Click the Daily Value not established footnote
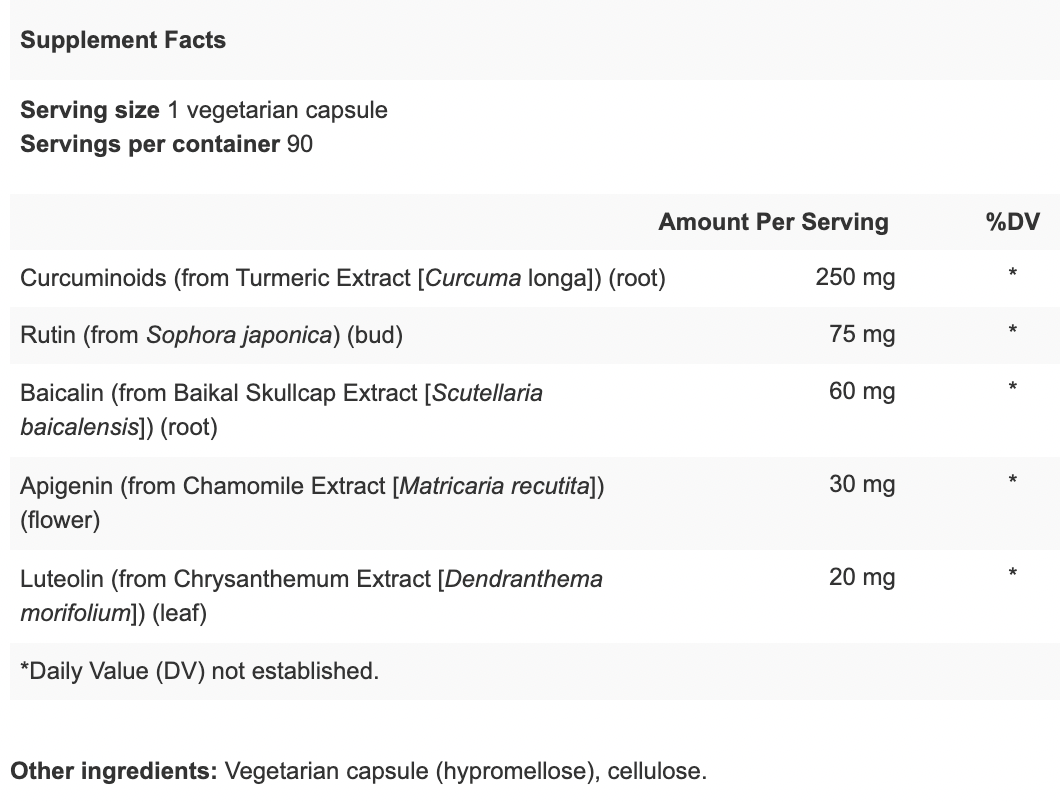1060x802 pixels. click(199, 671)
